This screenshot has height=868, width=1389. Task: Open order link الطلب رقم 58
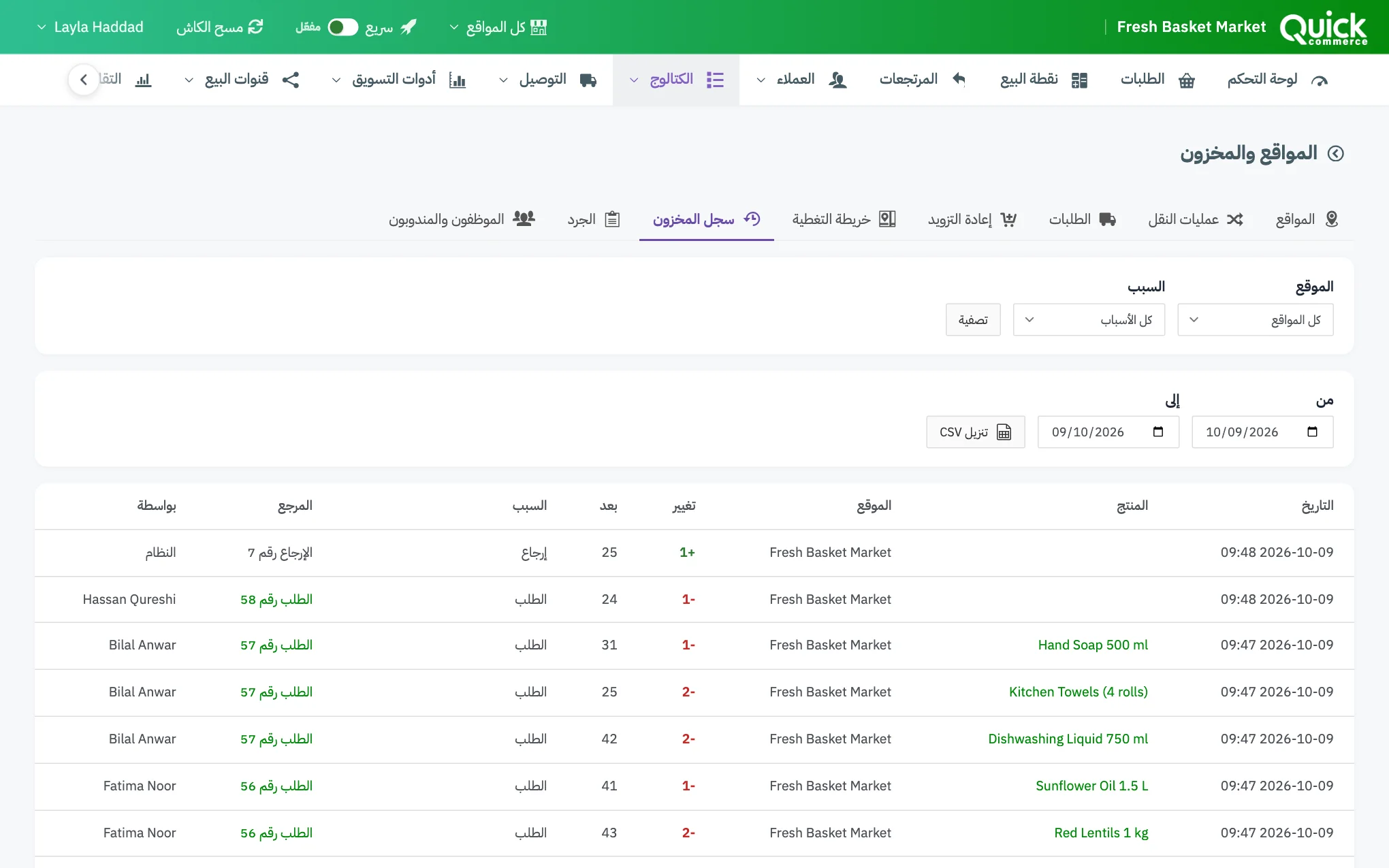(x=276, y=599)
